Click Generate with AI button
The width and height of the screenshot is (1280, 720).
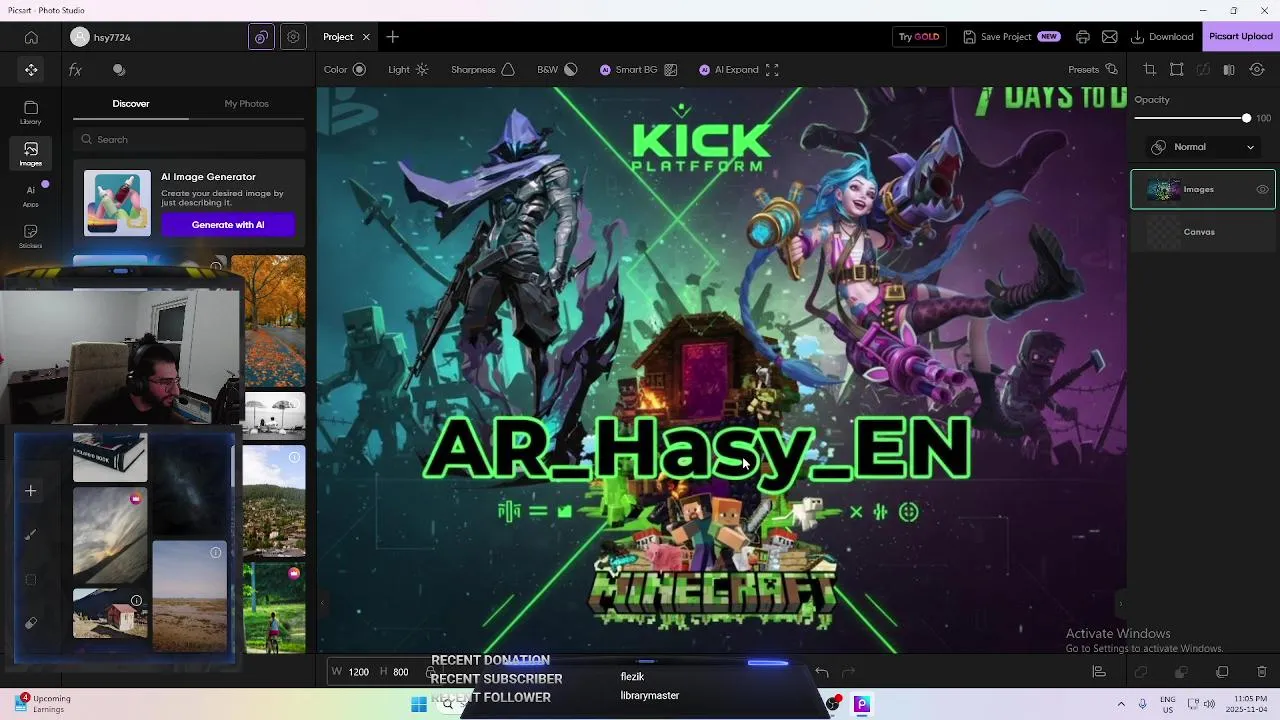click(228, 225)
